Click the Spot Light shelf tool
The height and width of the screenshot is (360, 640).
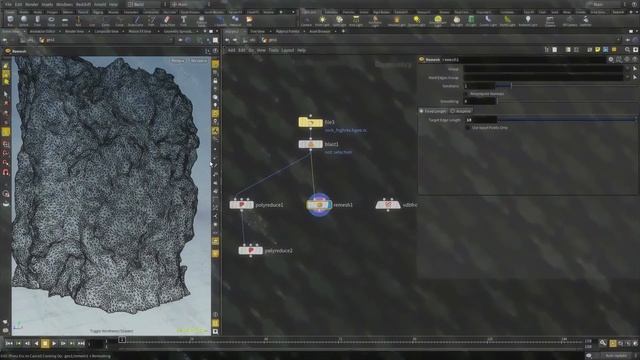click(339, 20)
